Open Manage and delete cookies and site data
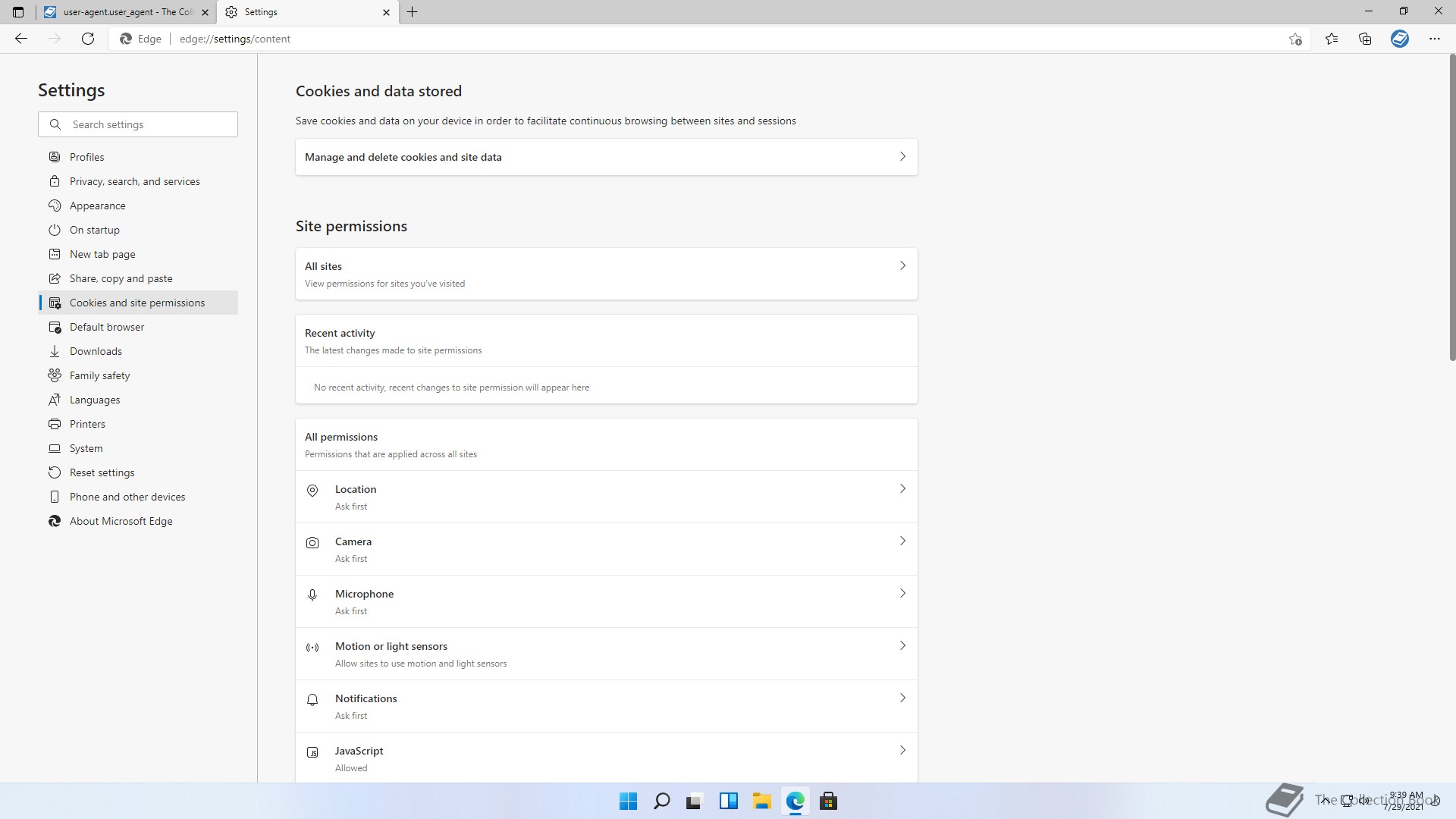The height and width of the screenshot is (819, 1456). (605, 157)
